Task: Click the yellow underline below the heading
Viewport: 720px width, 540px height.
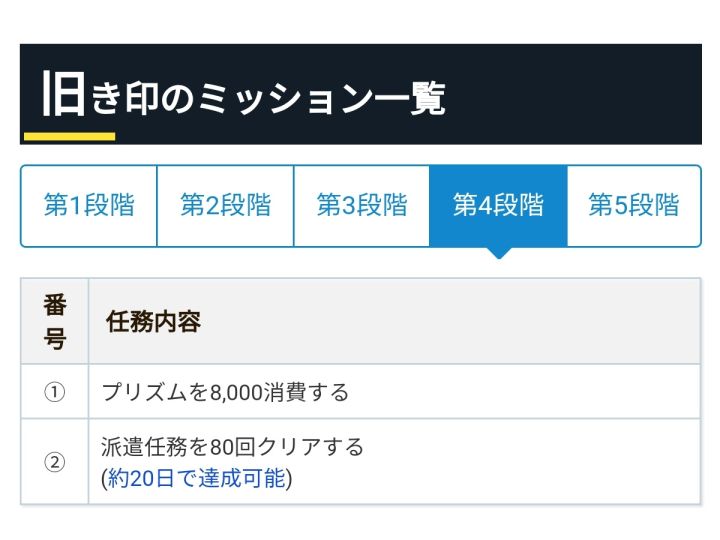Action: pos(69,136)
